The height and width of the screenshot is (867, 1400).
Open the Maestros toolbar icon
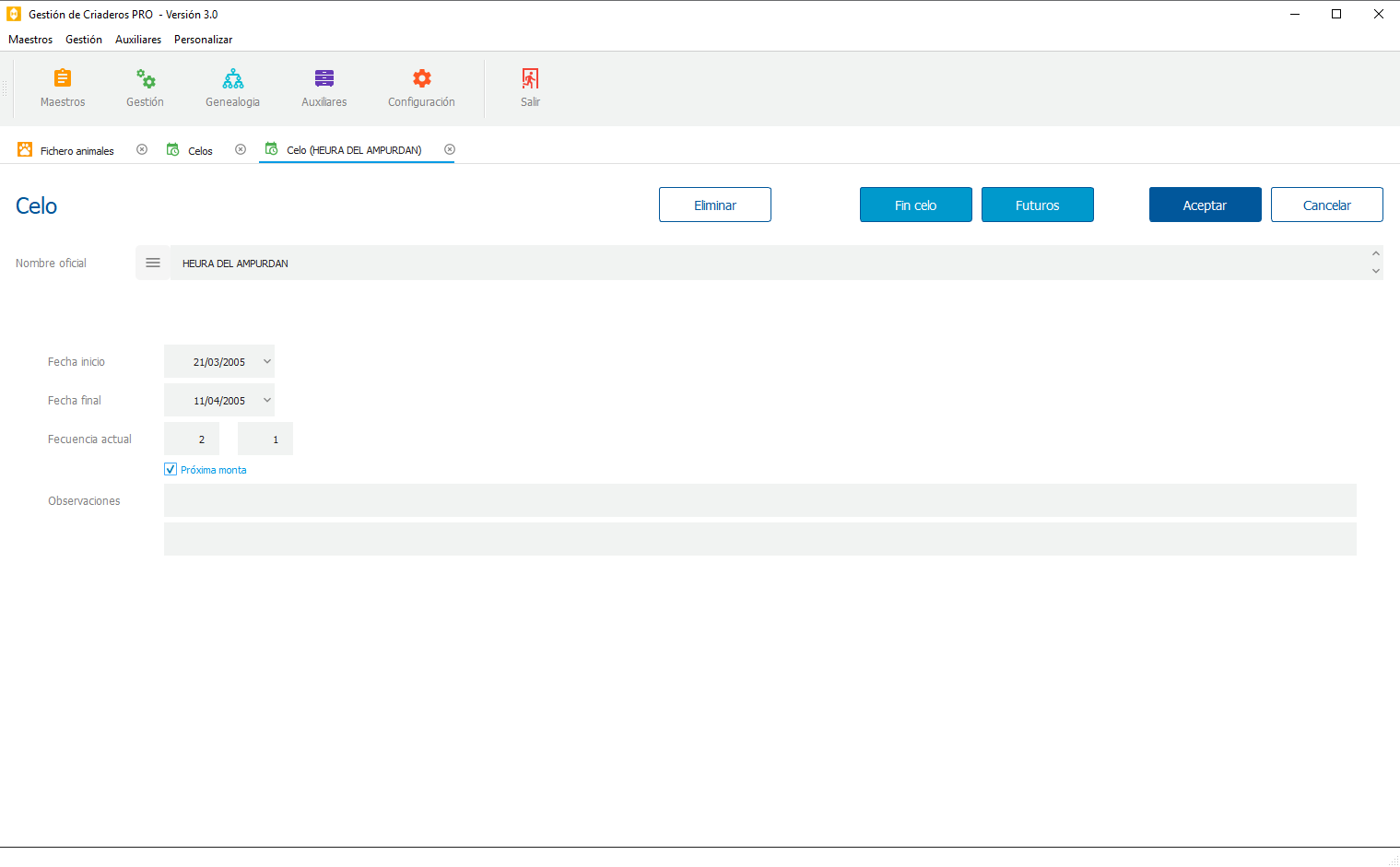point(62,88)
